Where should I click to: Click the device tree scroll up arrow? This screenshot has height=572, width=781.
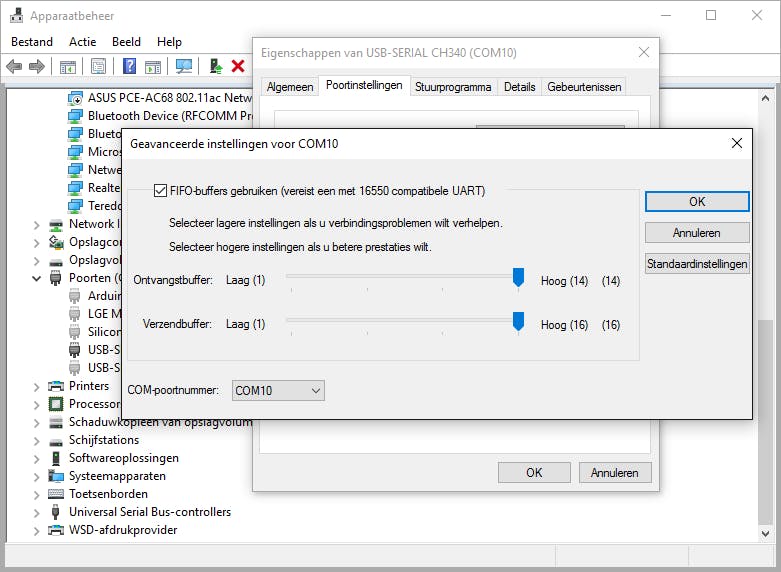pos(766,98)
